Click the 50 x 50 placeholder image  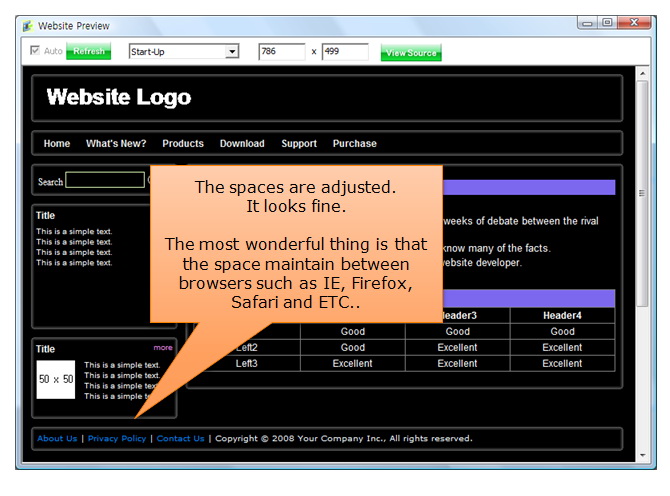coord(56,380)
